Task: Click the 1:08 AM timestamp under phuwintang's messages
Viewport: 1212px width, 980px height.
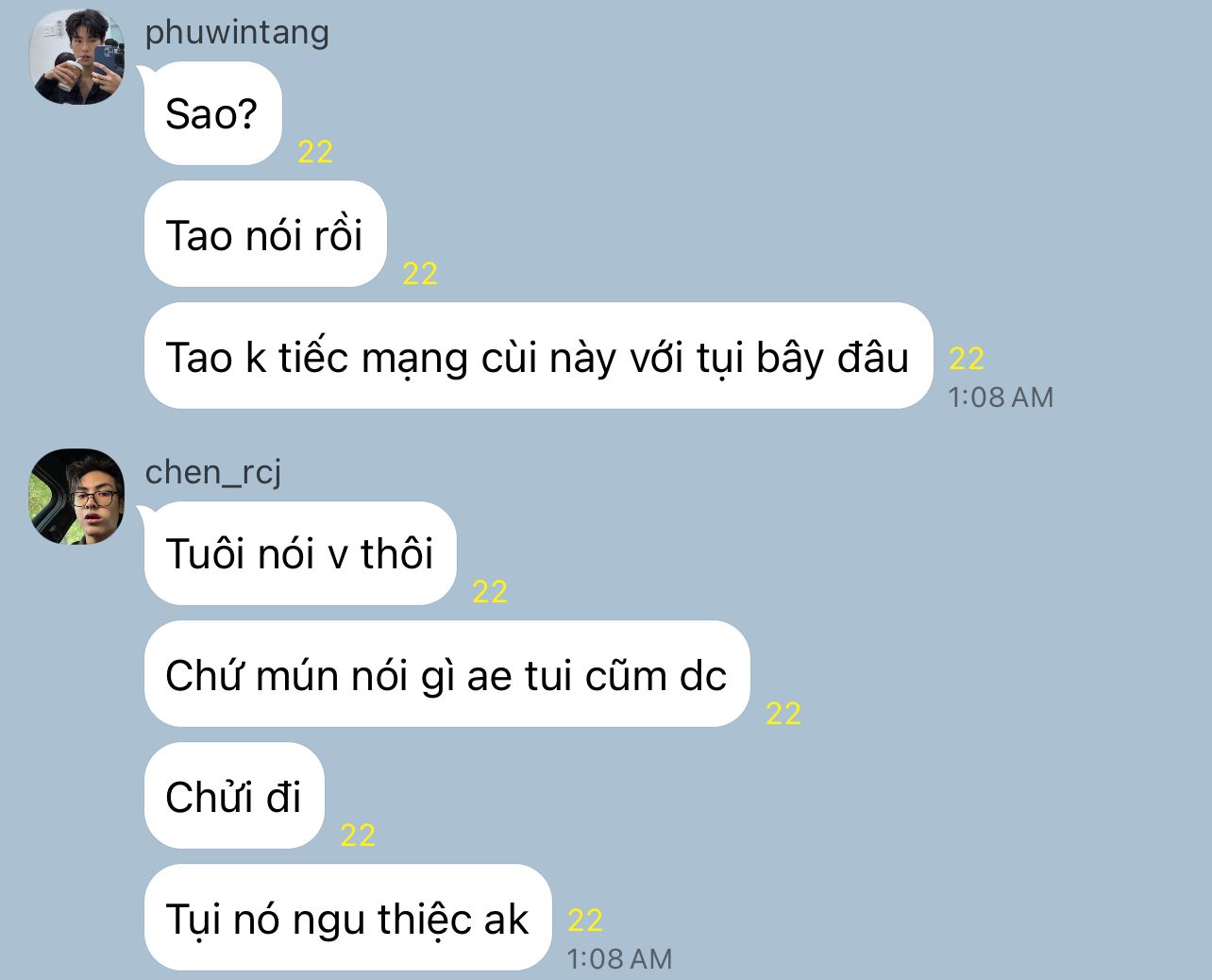Action: coord(1001,397)
